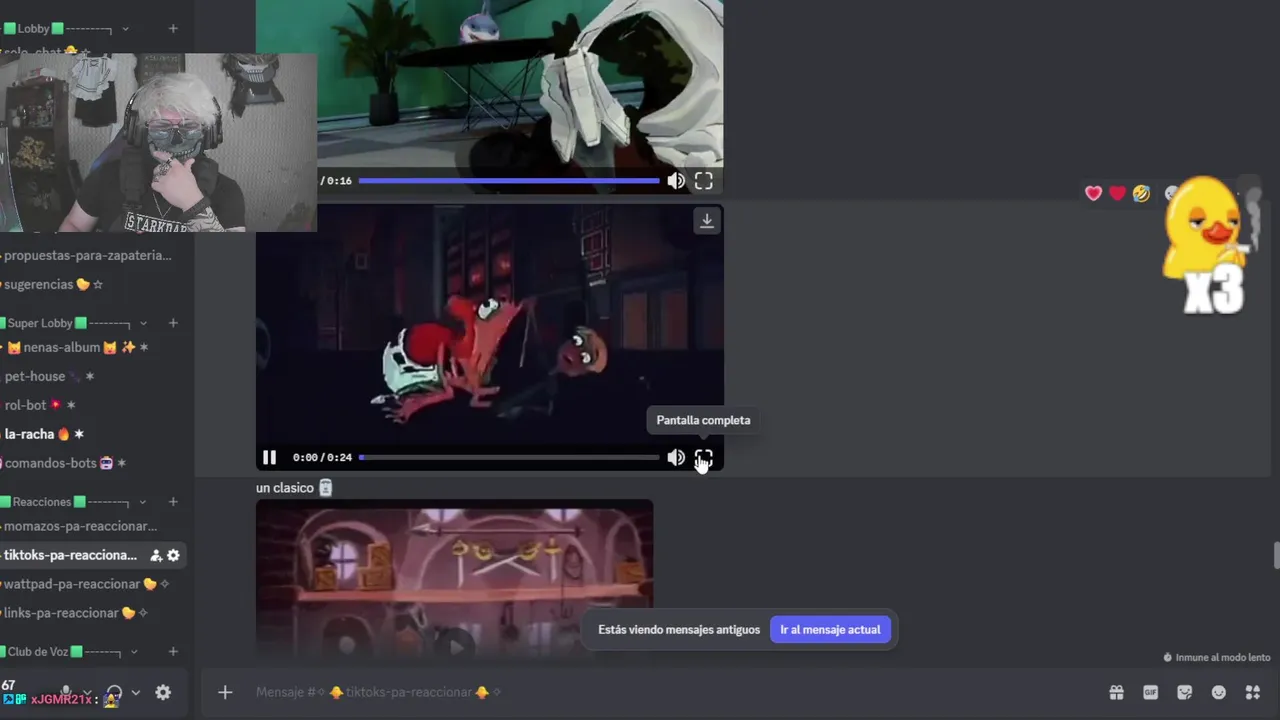Open output device options chevron
This screenshot has width=1280, height=720.
[135, 692]
